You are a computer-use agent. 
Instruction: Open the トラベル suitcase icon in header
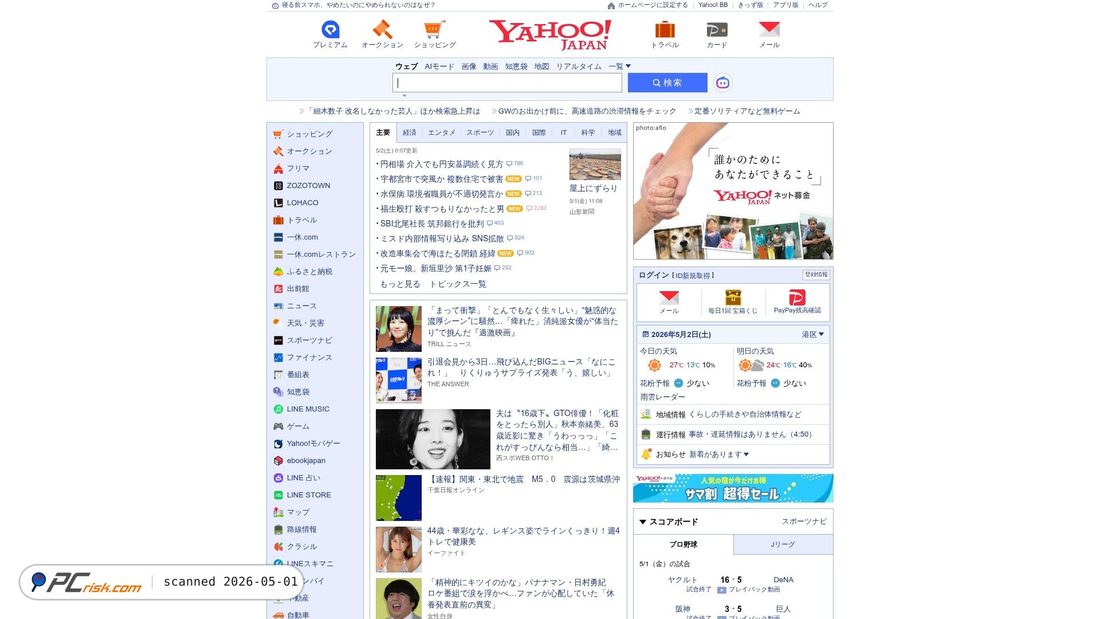pyautogui.click(x=664, y=29)
